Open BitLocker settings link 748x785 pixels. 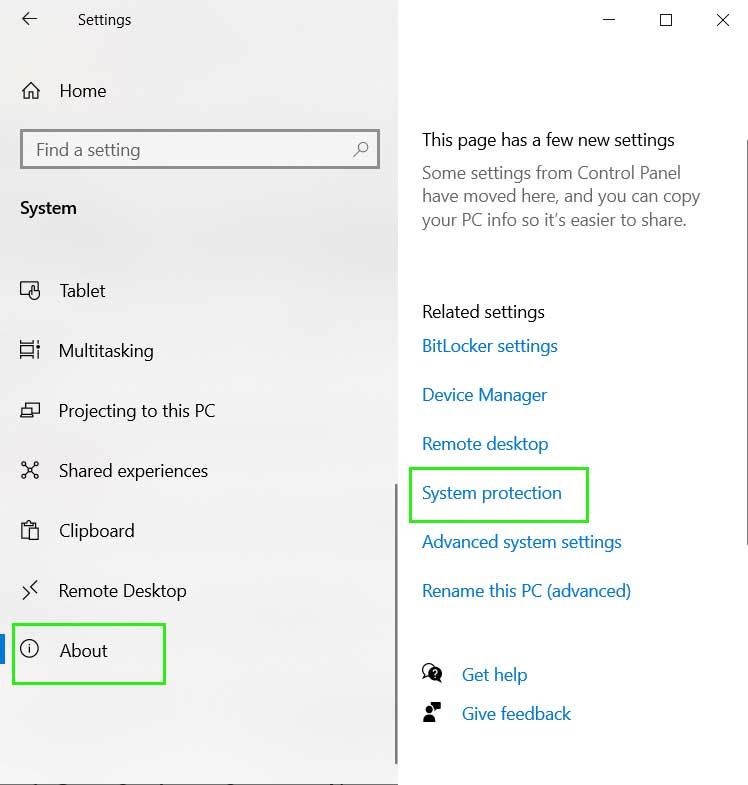click(490, 346)
